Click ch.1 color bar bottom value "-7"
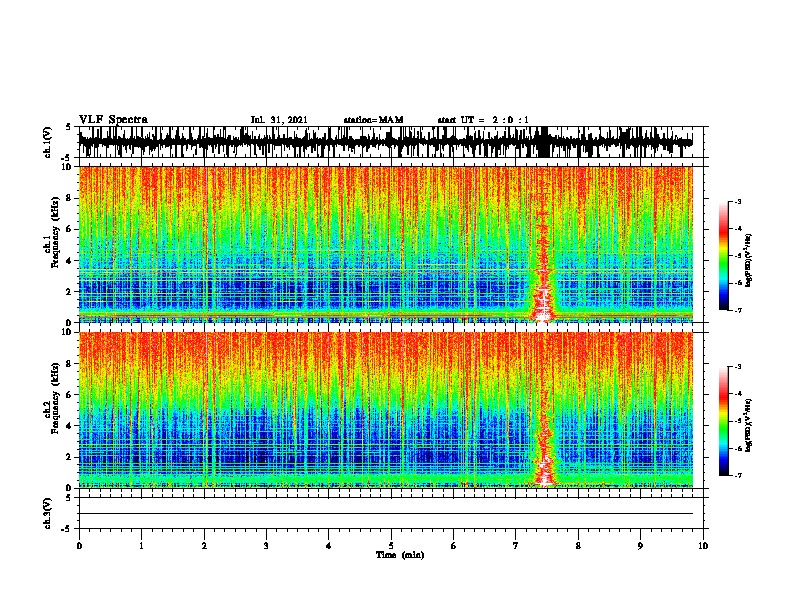This screenshot has width=792, height=612. click(x=737, y=310)
